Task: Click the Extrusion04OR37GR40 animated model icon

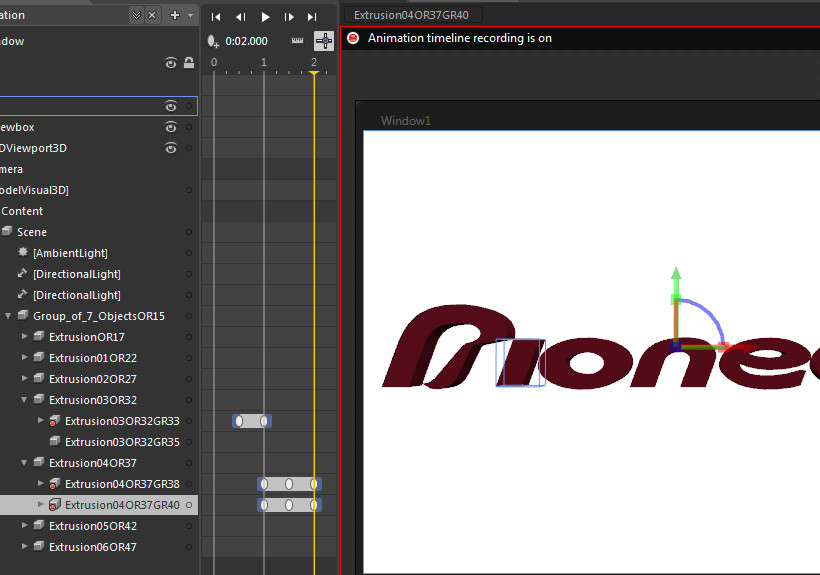Action: 54,505
